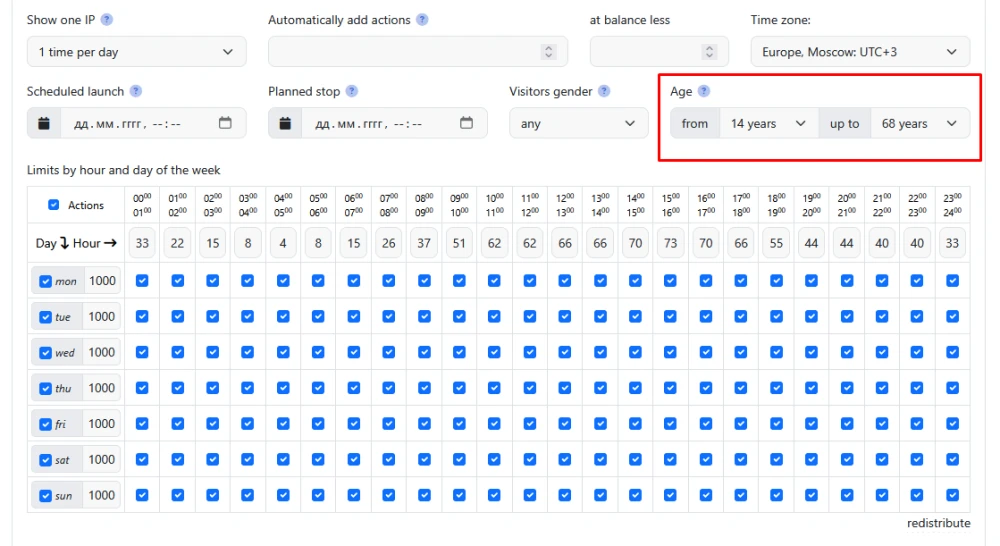Click the 'Limits by hour and day of the week' heading
Viewport: 1000px width, 546px height.
pos(124,170)
